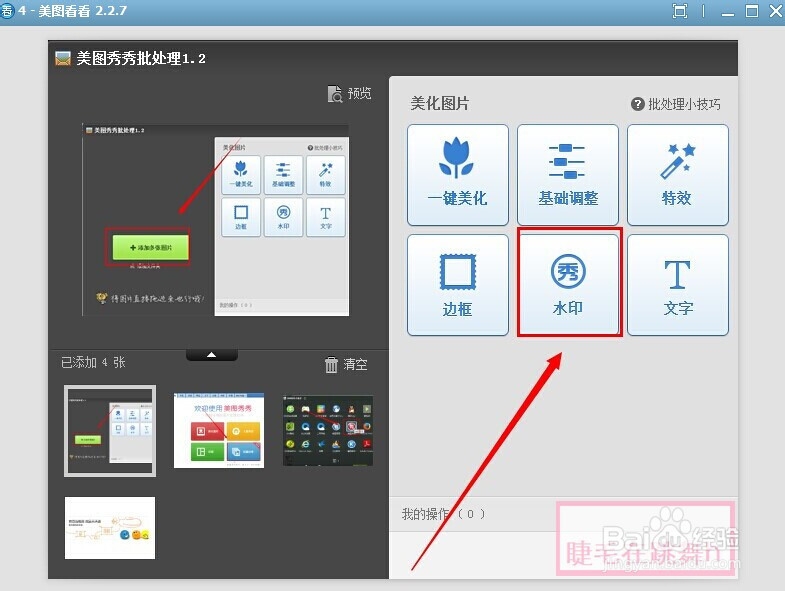The height and width of the screenshot is (591, 785).
Task: Open the 边框 border tool
Action: 458,284
